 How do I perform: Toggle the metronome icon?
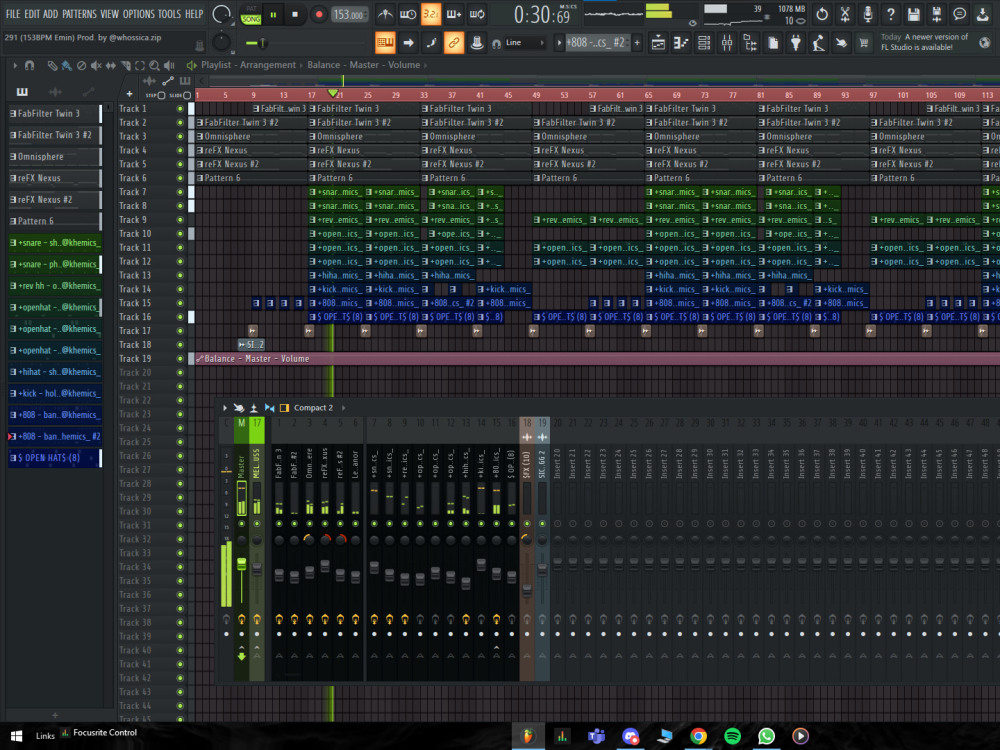click(x=385, y=13)
